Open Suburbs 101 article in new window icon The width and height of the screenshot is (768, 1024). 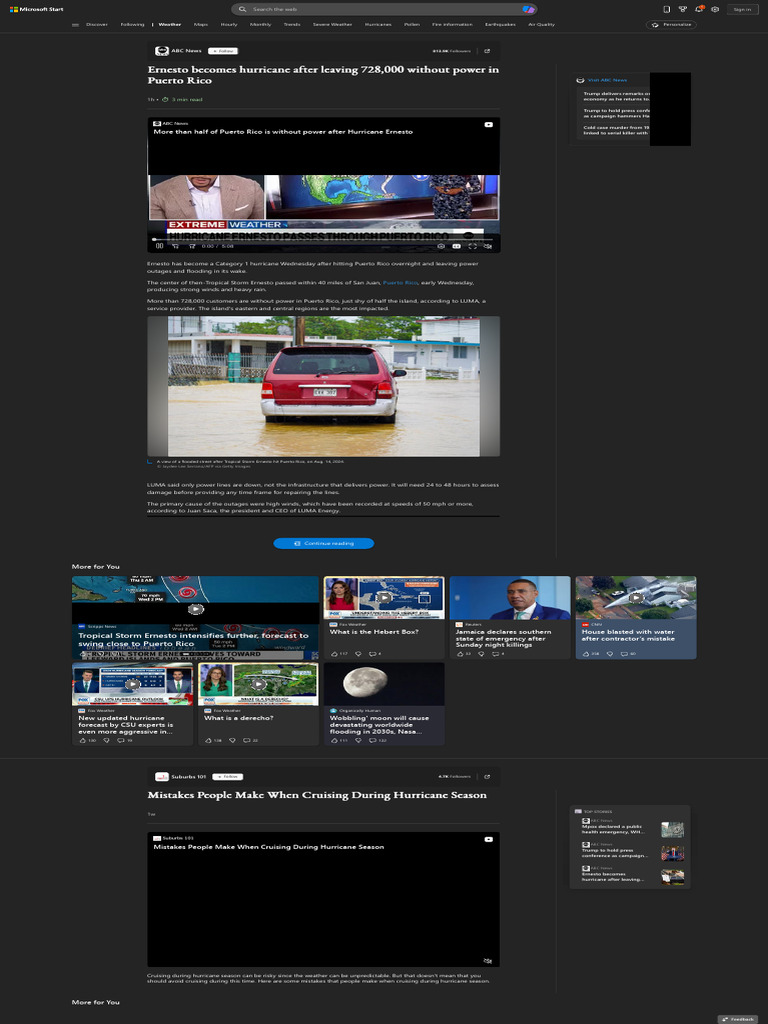487,776
